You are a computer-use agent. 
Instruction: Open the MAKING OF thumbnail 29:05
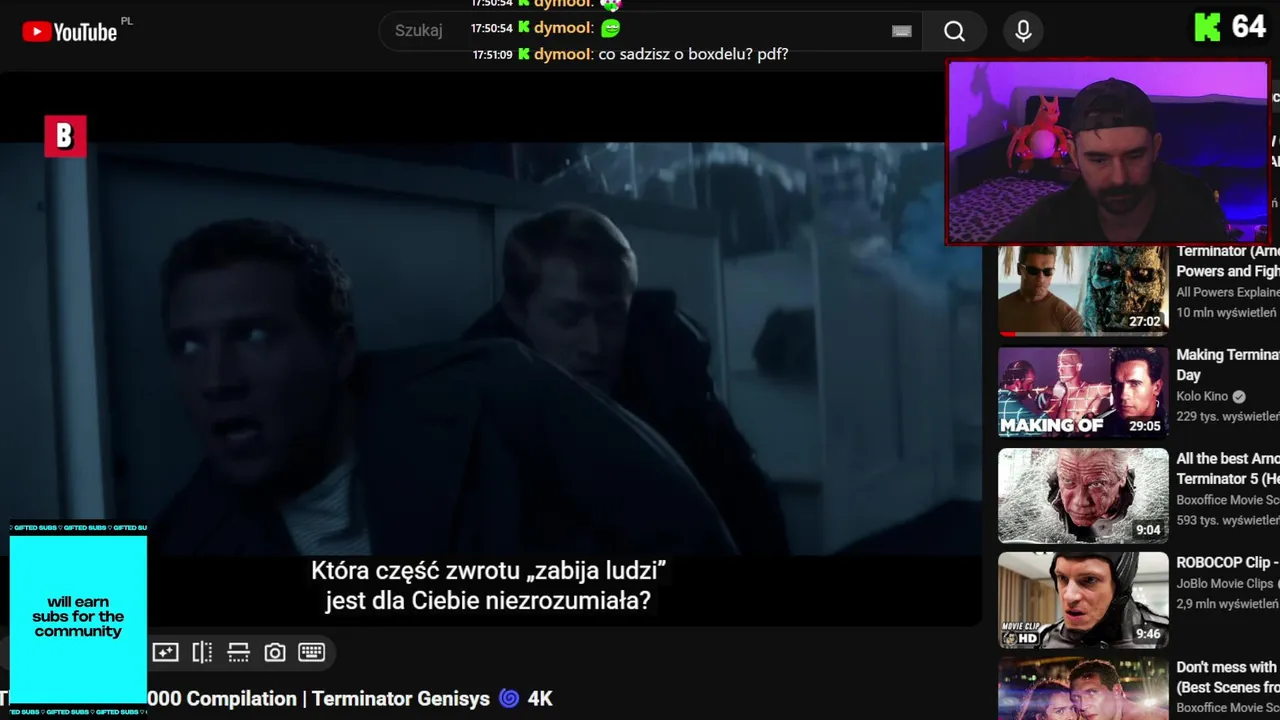pos(1083,392)
